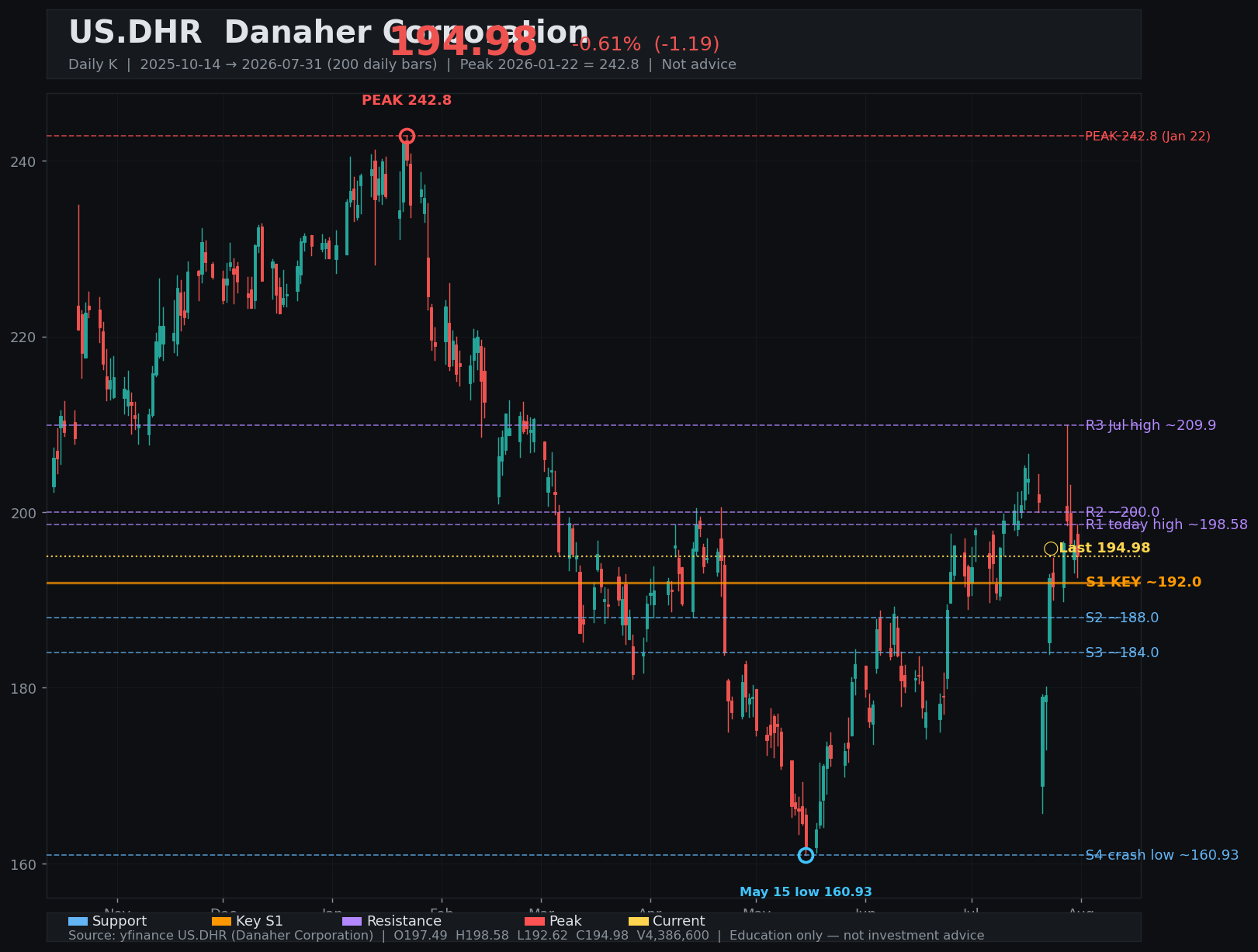Select the S4 crash low ~160.93 label
The width and height of the screenshot is (1258, 952).
click(1162, 855)
